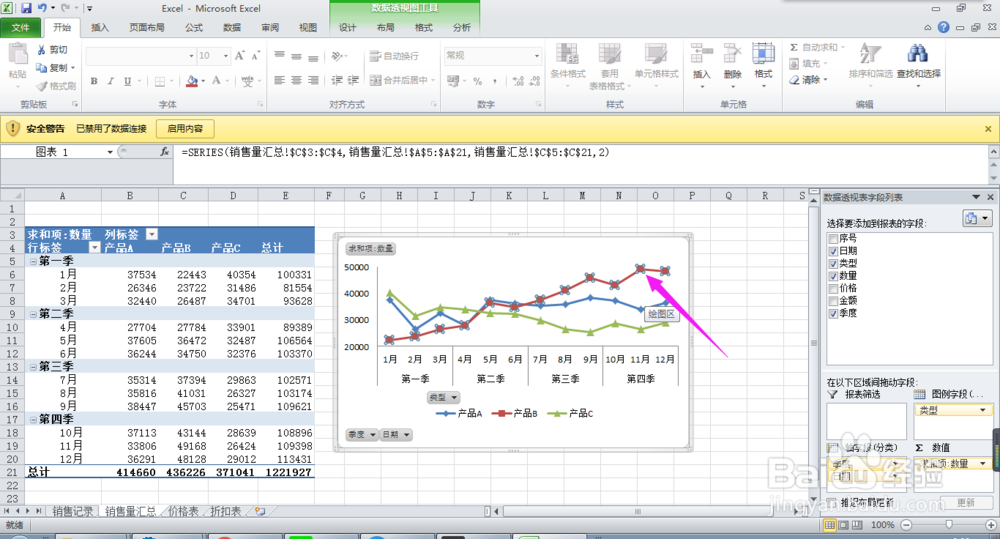Click the Format Painter brush icon
Viewport: 1000px width, 539px height.
[x=41, y=85]
